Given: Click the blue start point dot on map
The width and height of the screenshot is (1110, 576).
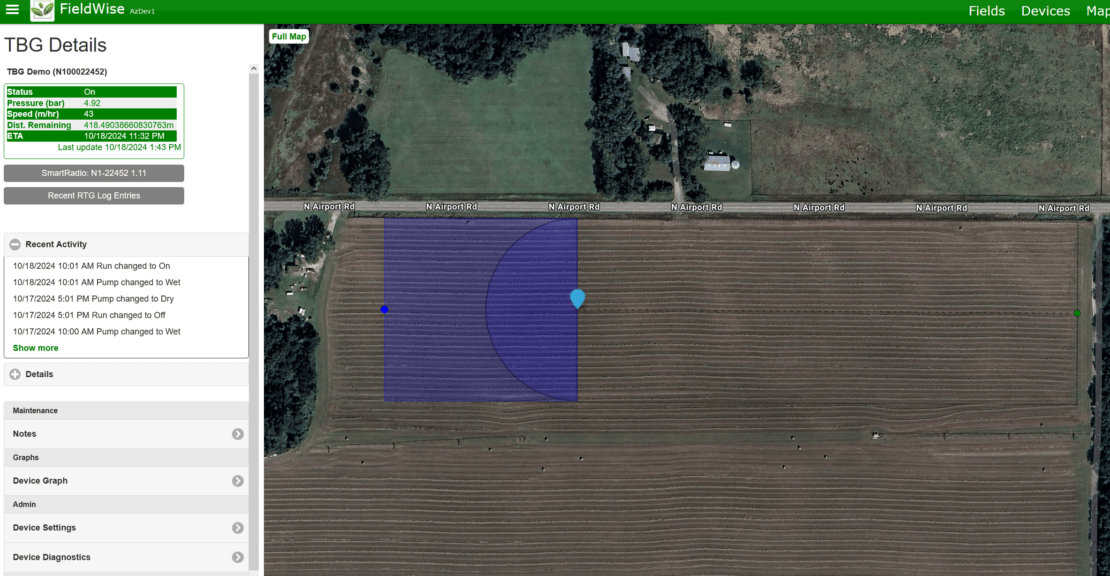Looking at the screenshot, I should tap(384, 310).
